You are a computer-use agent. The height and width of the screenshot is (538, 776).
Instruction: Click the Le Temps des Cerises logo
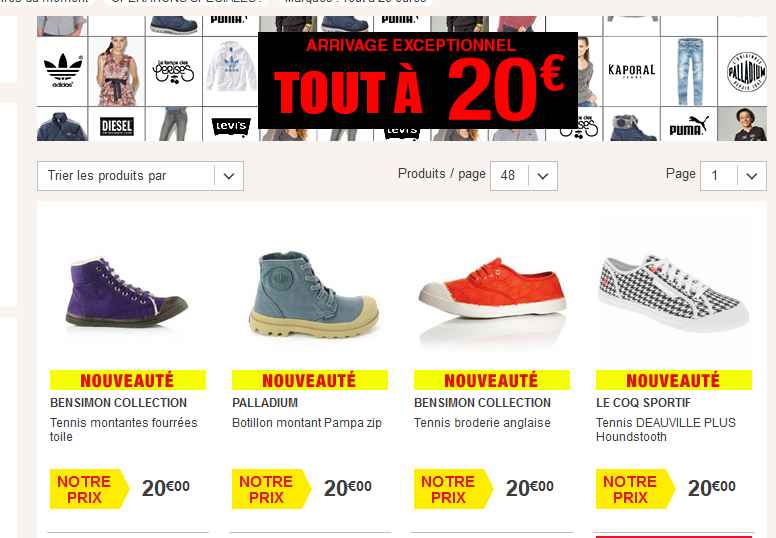coord(173,72)
